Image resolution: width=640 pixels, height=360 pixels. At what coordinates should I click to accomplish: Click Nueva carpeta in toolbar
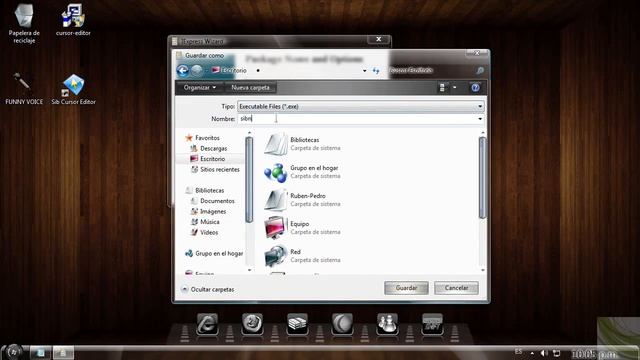pos(250,87)
